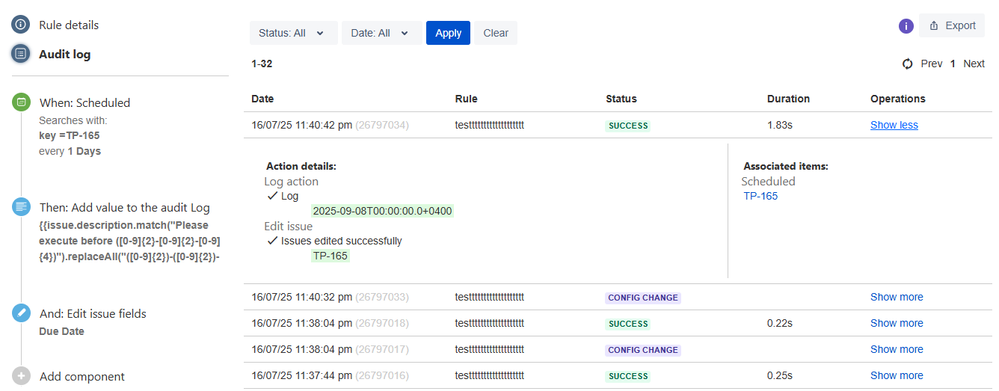999x391 pixels.
Task: Click the Rule details info icon
Action: (21, 25)
